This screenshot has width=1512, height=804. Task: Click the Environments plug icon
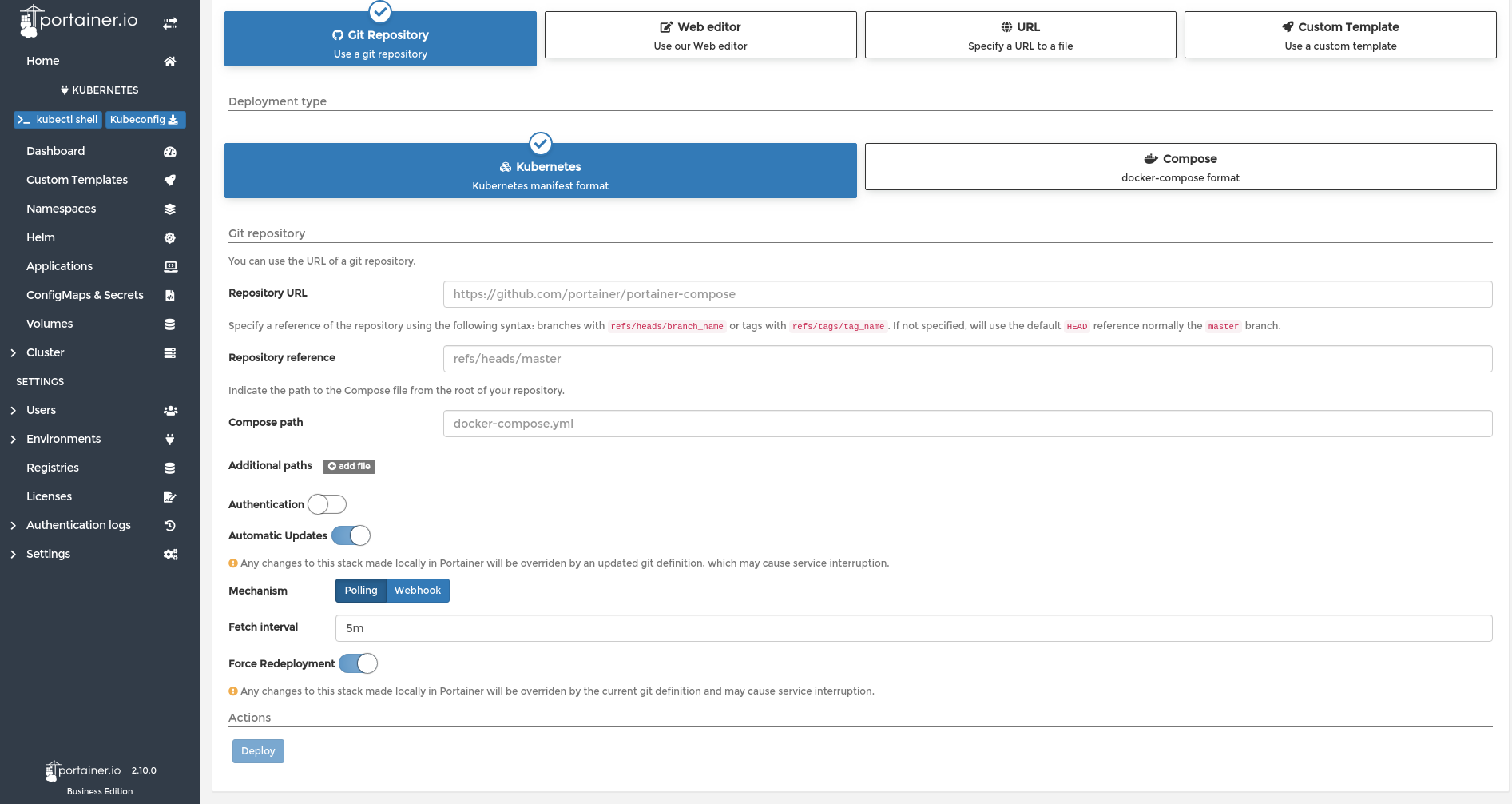169,440
